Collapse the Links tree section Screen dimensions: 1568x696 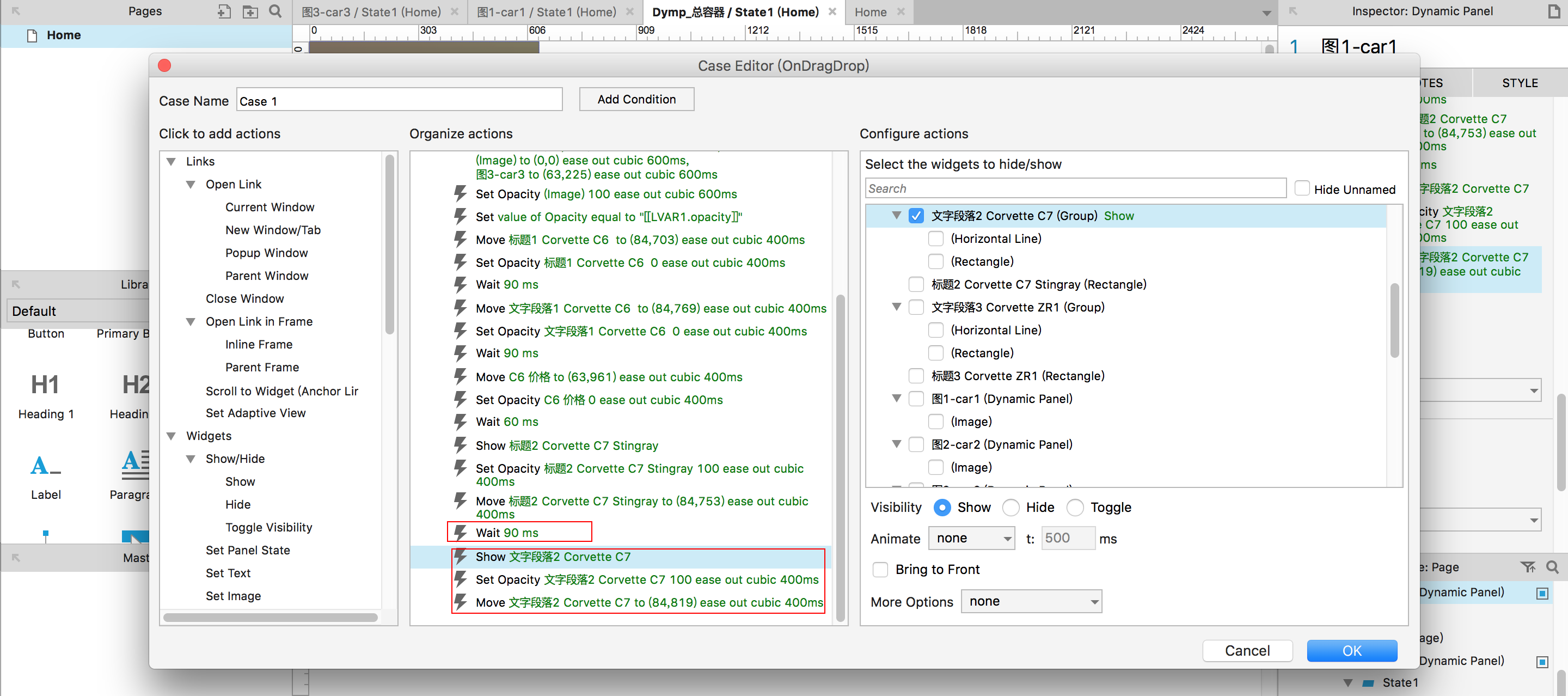tap(171, 161)
